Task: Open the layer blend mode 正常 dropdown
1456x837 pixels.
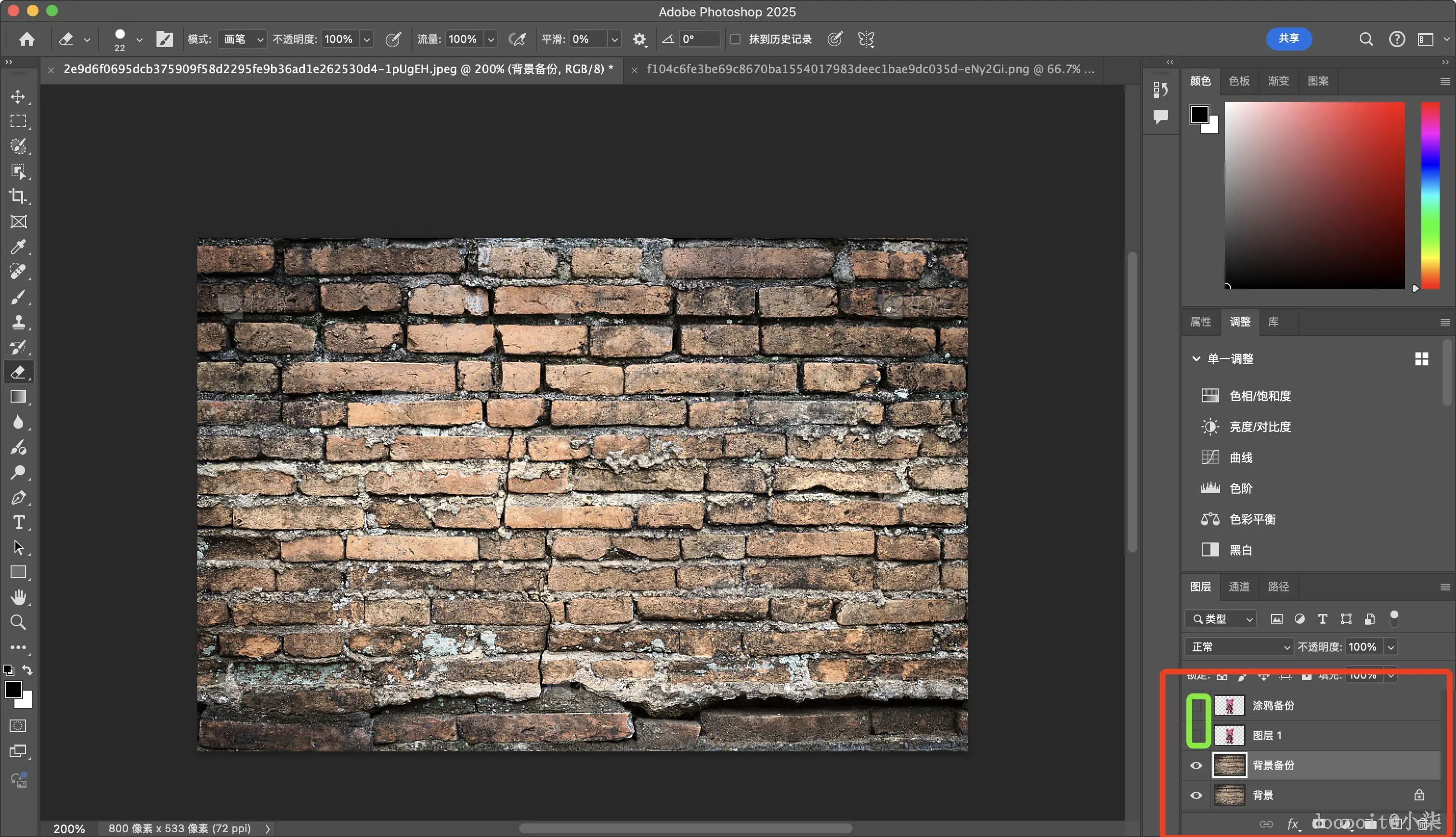Action: tap(1239, 647)
